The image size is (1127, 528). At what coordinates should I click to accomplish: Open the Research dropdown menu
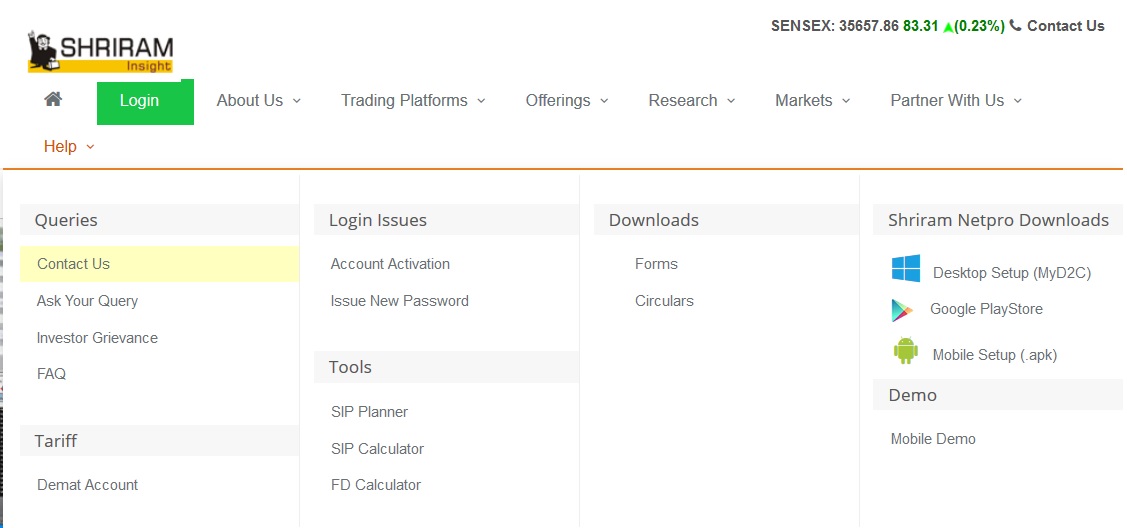691,101
